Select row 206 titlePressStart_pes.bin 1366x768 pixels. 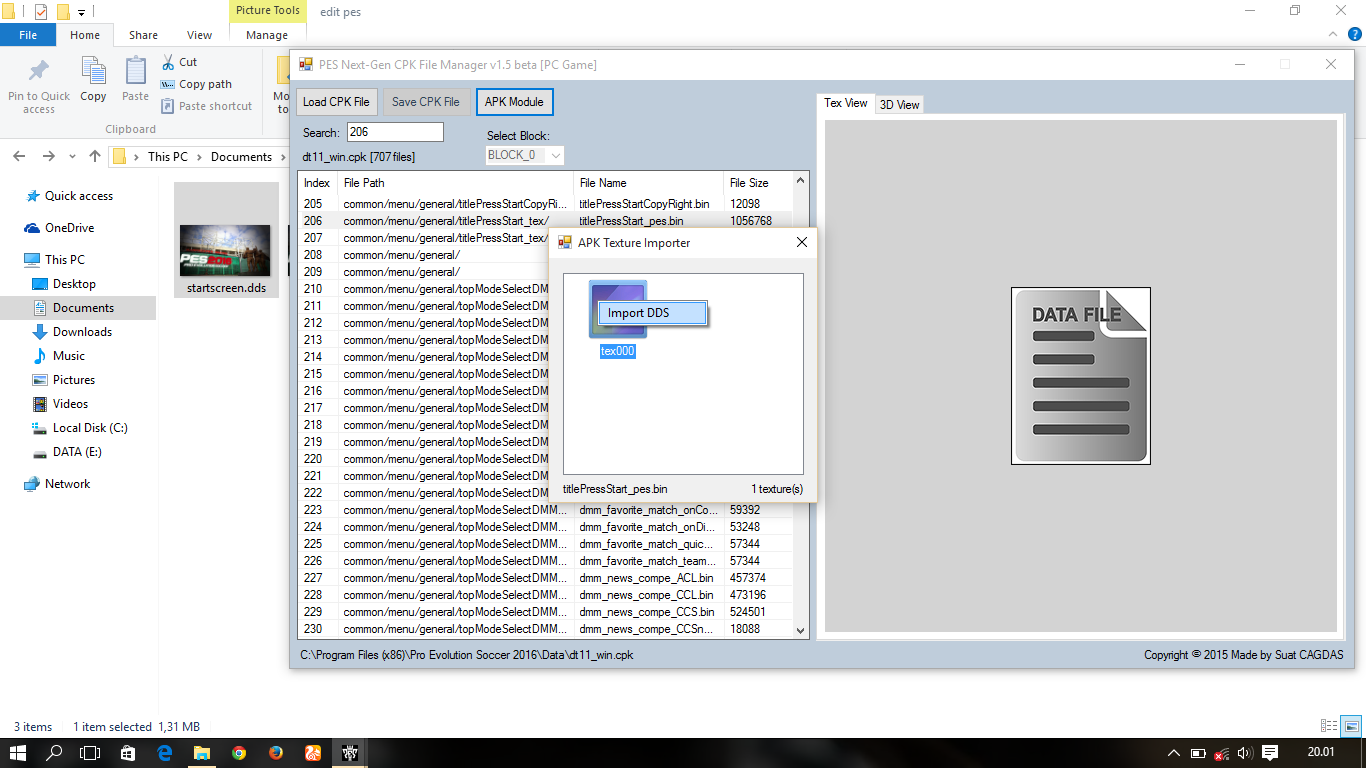pyautogui.click(x=545, y=221)
